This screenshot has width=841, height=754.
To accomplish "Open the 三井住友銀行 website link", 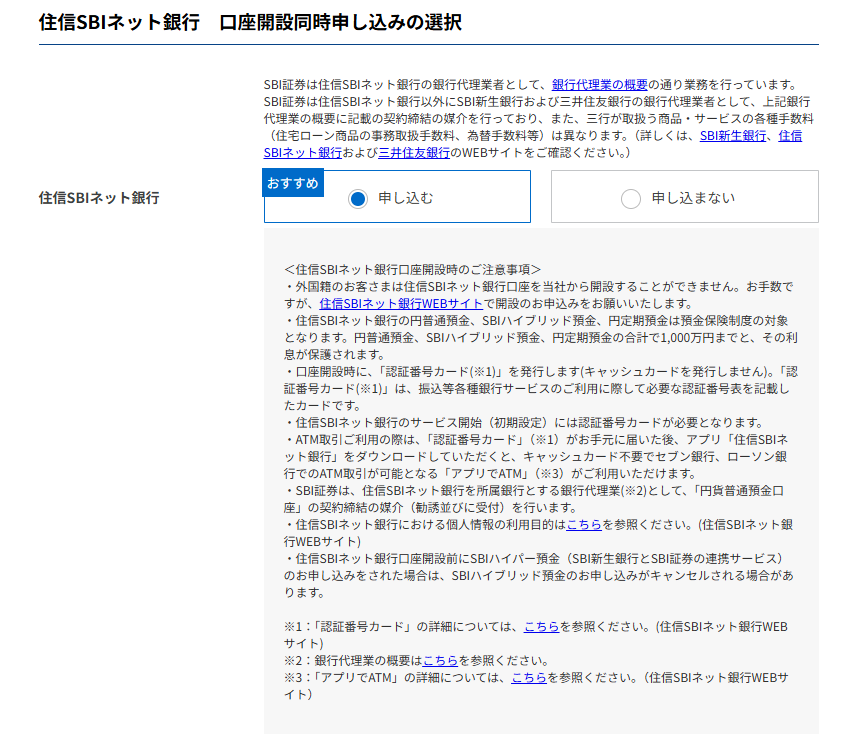I will [414, 152].
